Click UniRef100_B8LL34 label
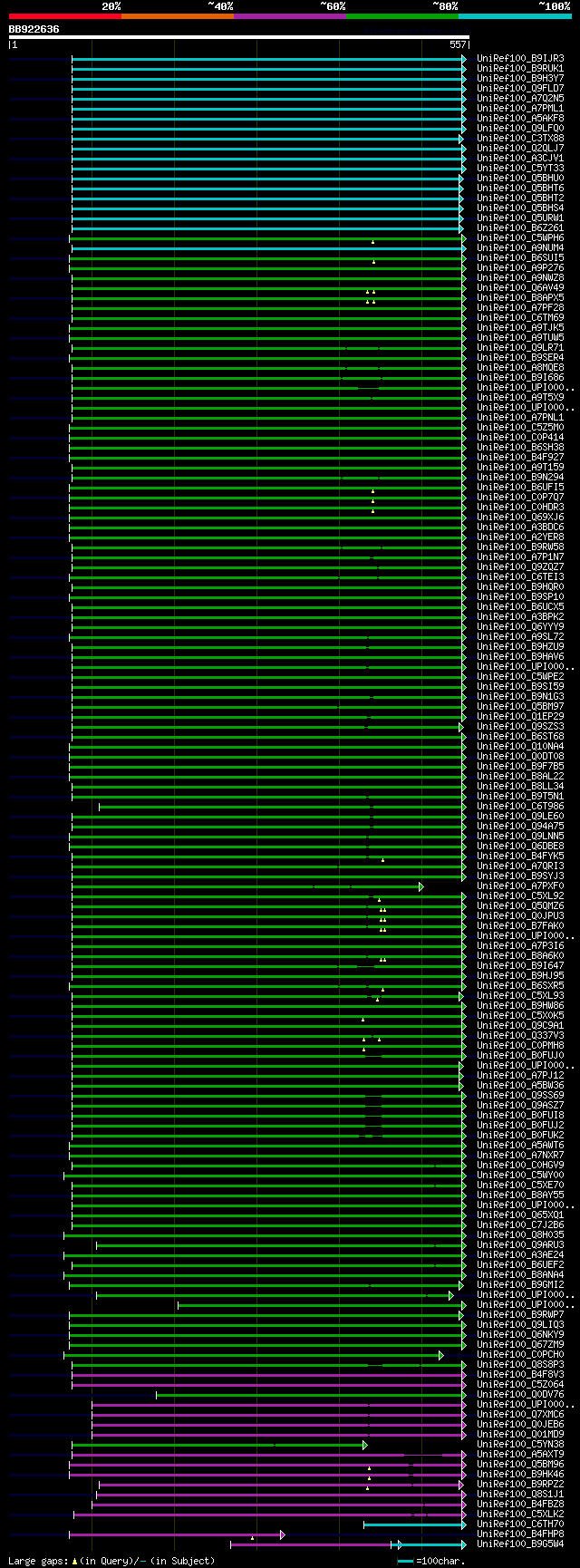Viewport: 580px width, 1568px height. pos(520,787)
